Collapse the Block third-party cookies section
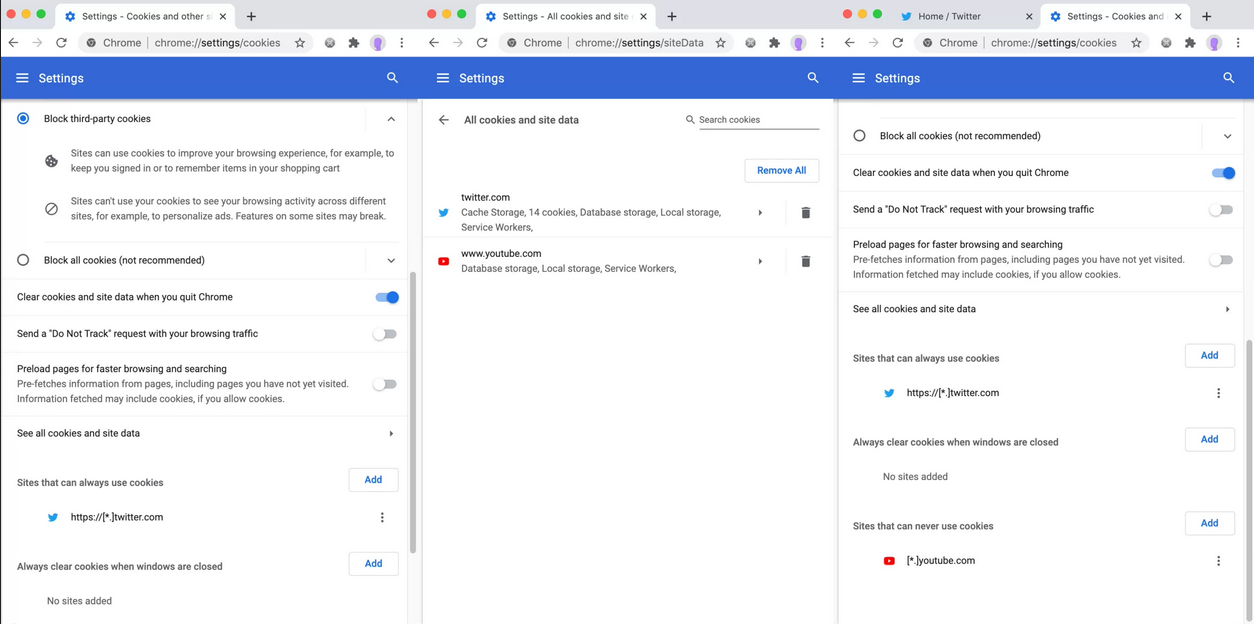 [x=391, y=117]
